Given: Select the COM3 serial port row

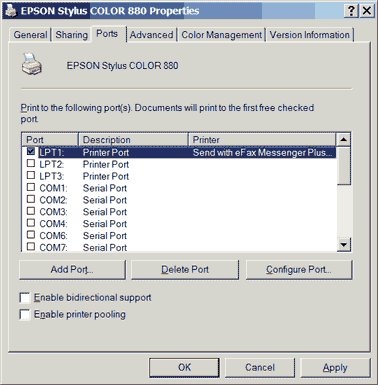Looking at the screenshot, I should point(179,212).
